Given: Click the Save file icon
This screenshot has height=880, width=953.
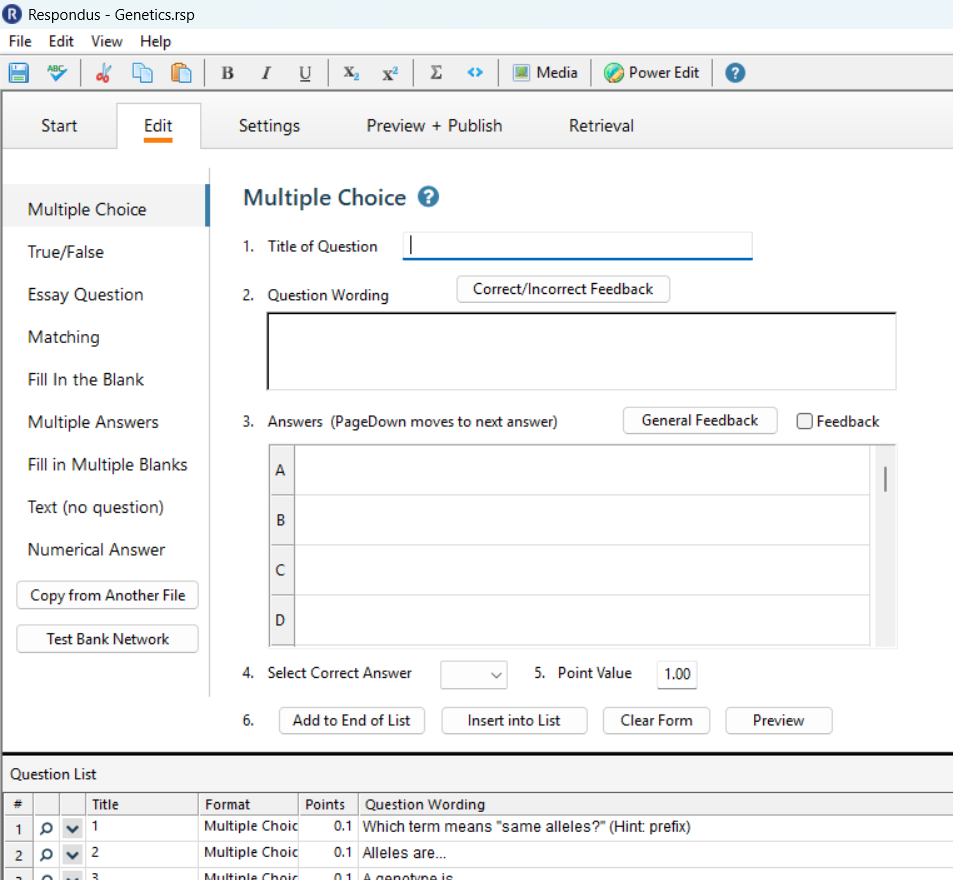Looking at the screenshot, I should (18, 72).
